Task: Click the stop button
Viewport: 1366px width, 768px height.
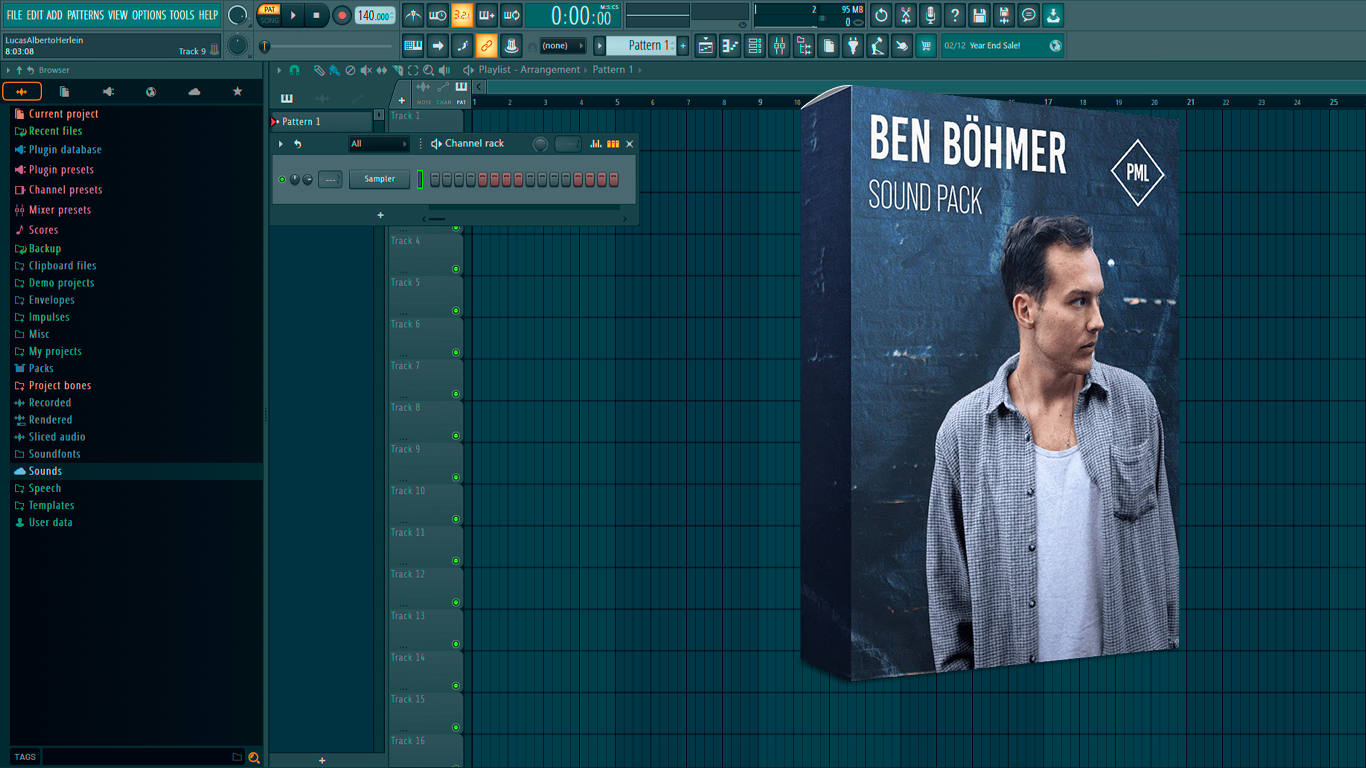Action: (x=317, y=15)
